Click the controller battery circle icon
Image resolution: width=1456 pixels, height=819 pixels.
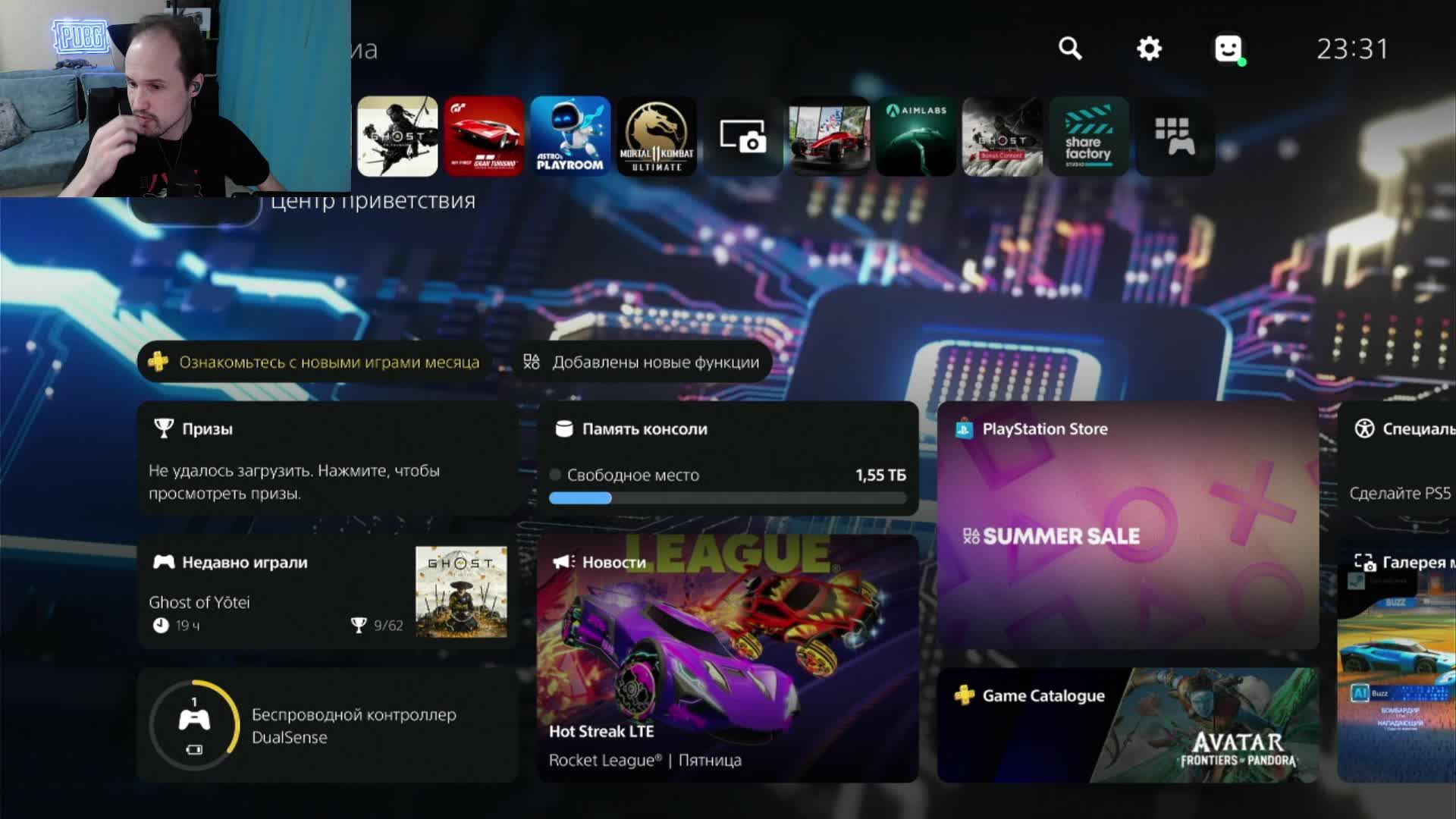[x=194, y=725]
